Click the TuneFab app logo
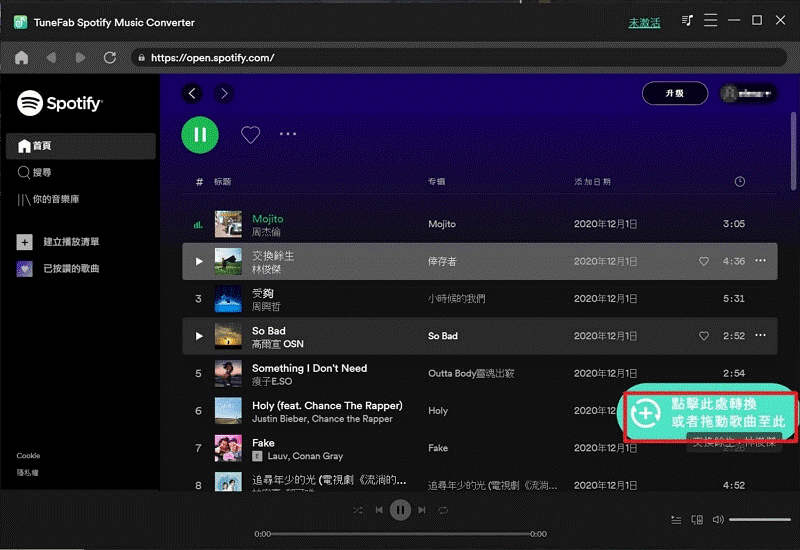 click(20, 22)
